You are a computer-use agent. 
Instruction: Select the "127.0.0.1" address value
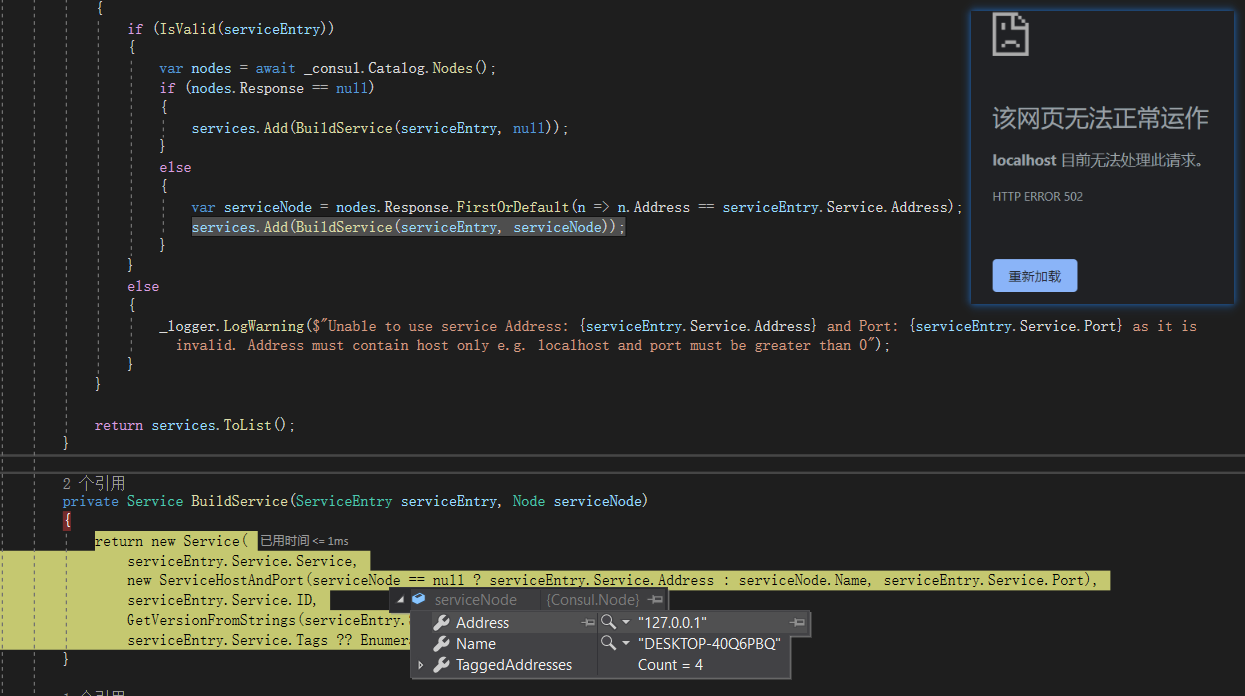click(672, 622)
